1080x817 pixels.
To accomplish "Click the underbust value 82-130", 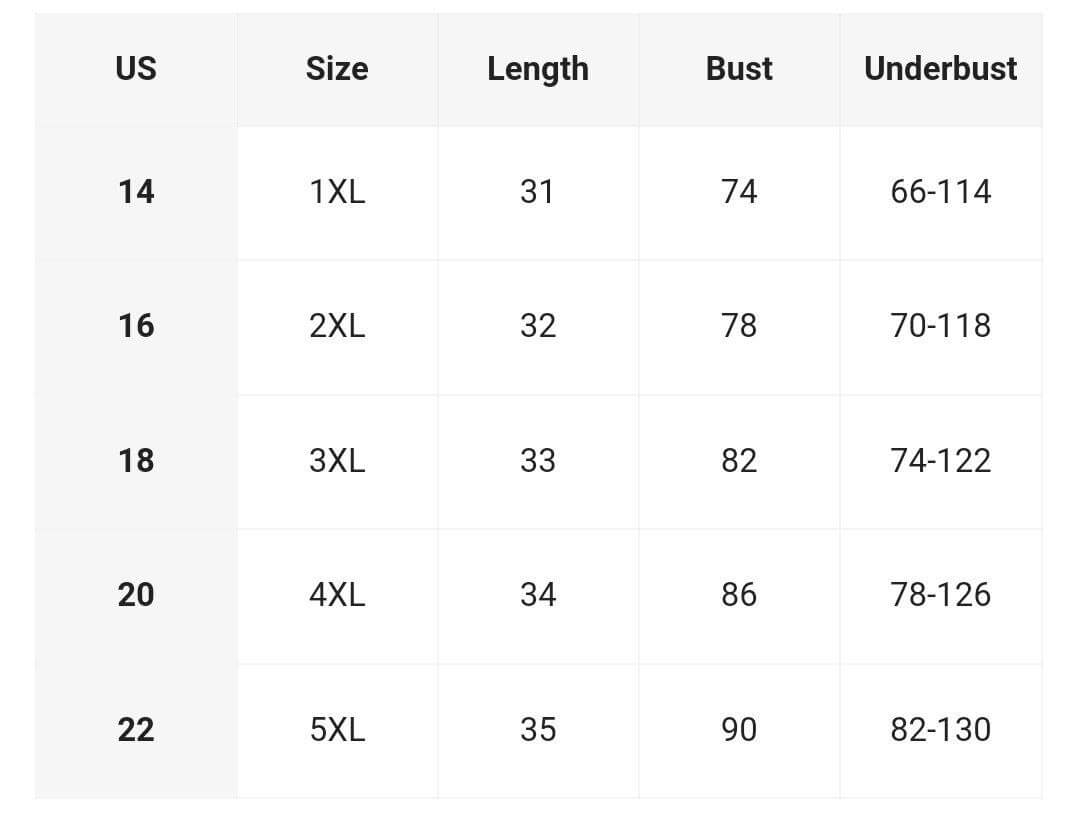I will pyautogui.click(x=940, y=729).
